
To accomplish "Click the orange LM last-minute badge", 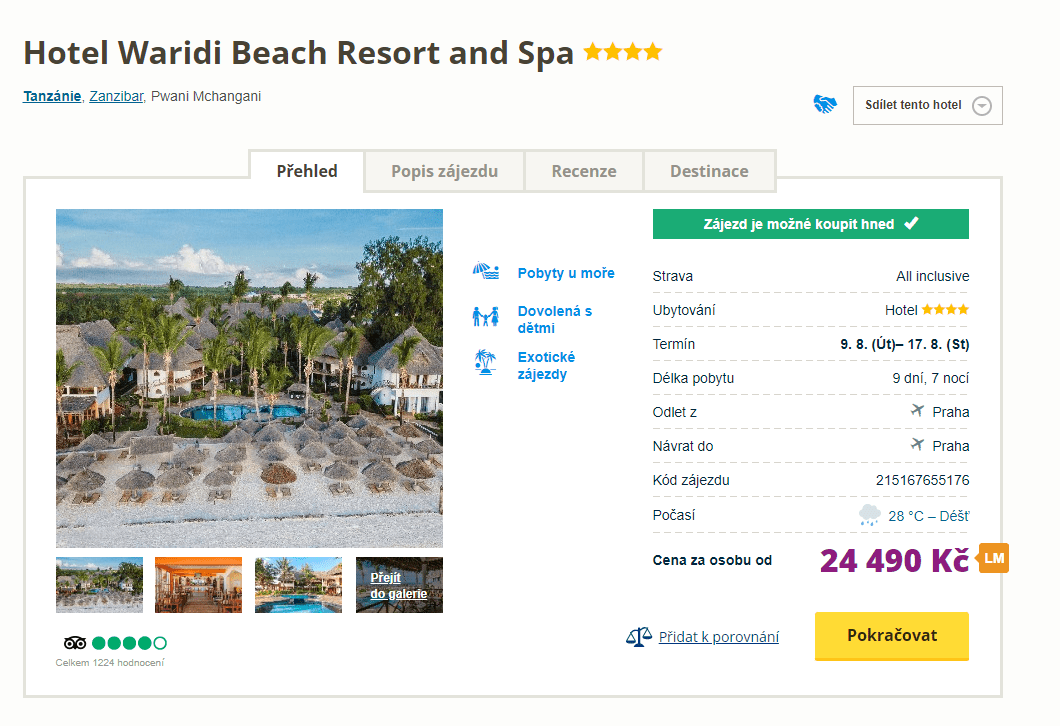I will pyautogui.click(x=994, y=558).
